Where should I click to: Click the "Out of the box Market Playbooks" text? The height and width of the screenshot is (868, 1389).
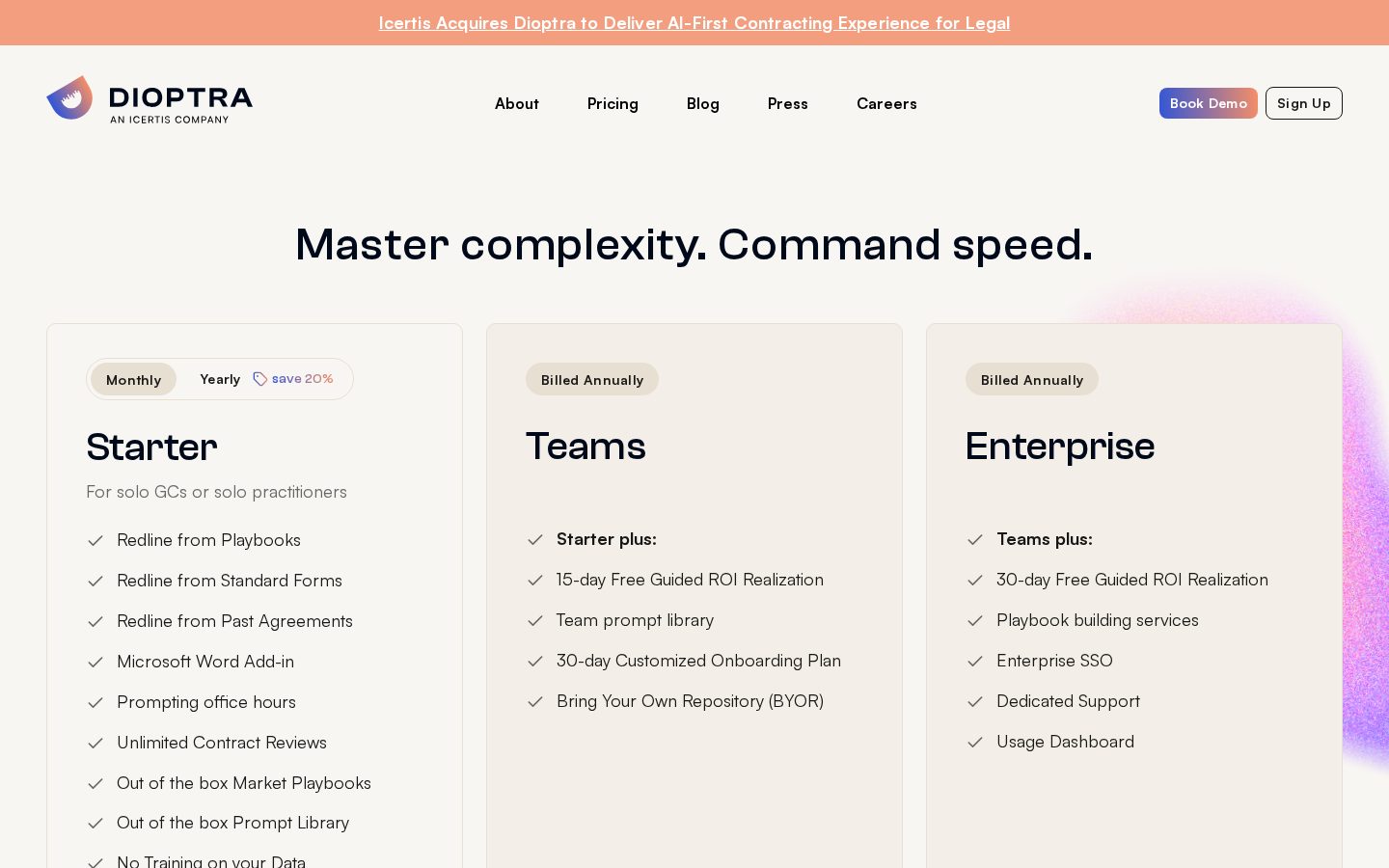[244, 783]
